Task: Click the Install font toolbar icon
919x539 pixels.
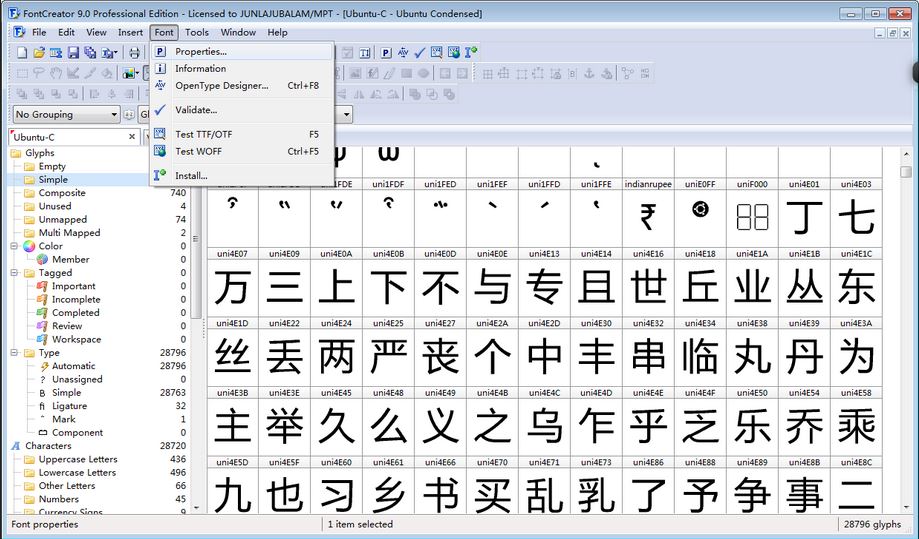Action: click(471, 53)
